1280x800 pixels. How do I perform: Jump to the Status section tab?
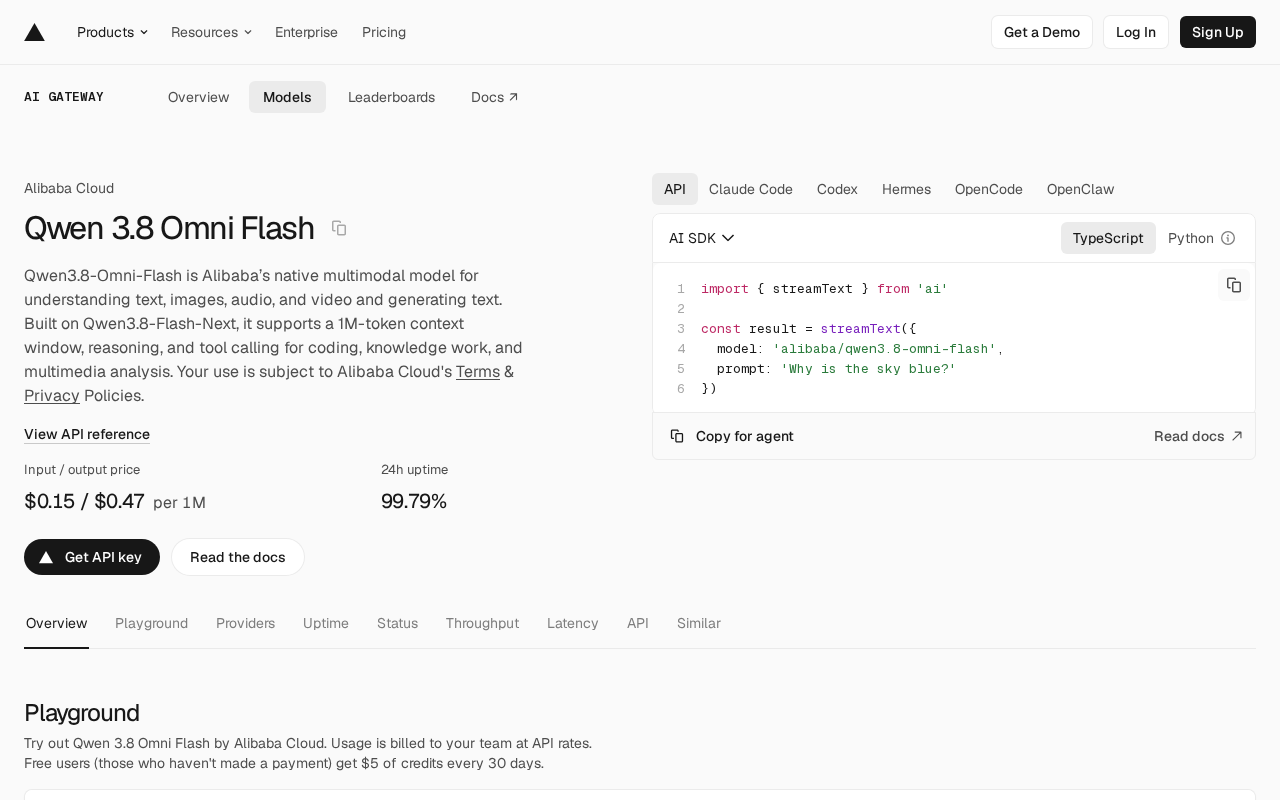pyautogui.click(x=397, y=623)
